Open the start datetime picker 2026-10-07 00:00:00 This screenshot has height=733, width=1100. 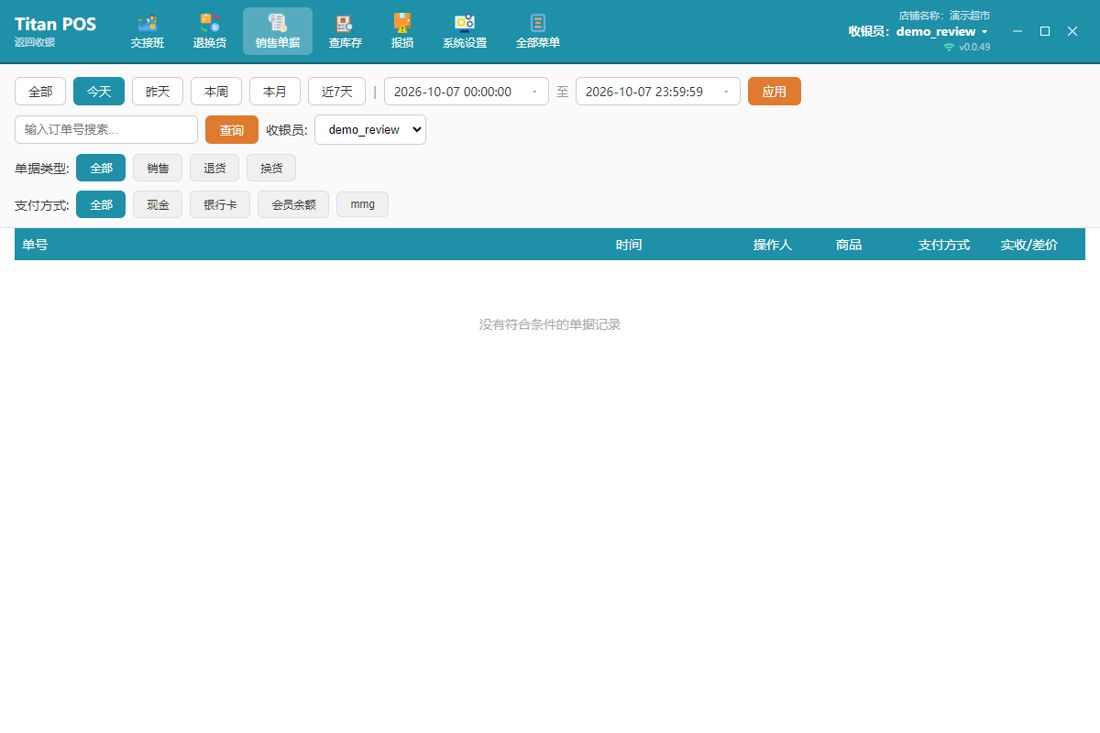(x=467, y=91)
